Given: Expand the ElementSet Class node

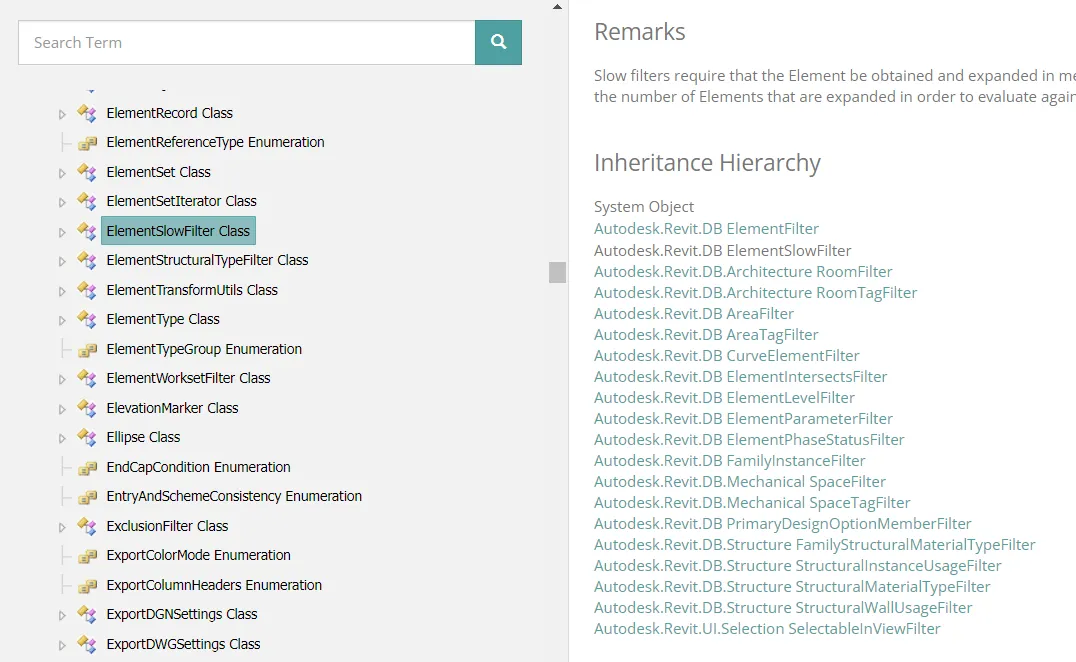Looking at the screenshot, I should 62,173.
